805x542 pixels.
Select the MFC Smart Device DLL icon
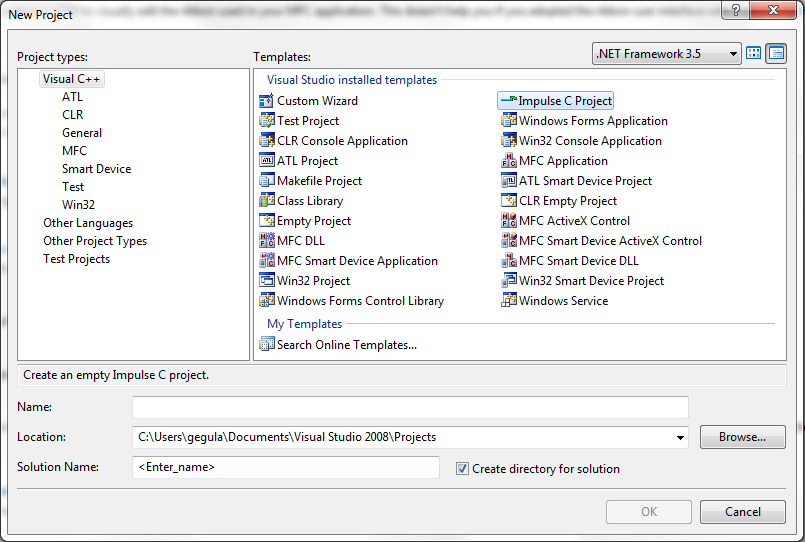[x=508, y=261]
